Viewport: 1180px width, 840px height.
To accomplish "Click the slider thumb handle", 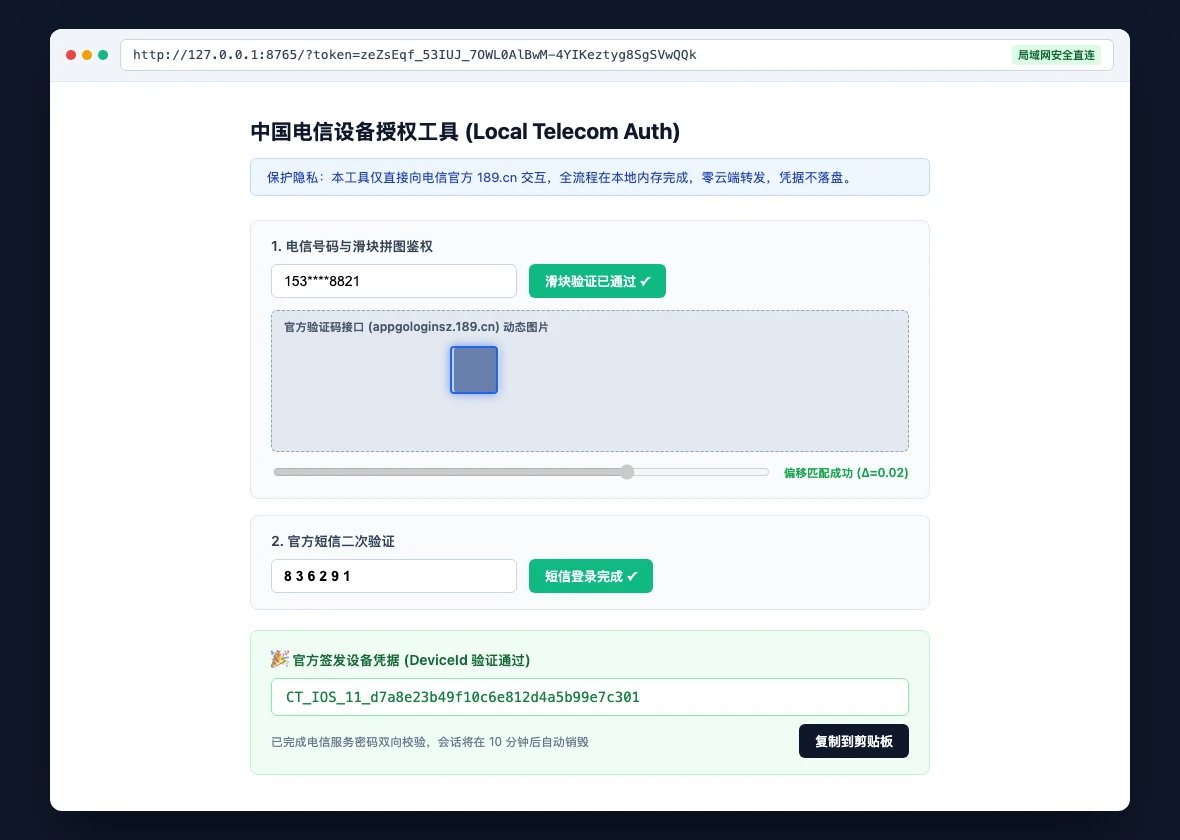I will pos(627,472).
